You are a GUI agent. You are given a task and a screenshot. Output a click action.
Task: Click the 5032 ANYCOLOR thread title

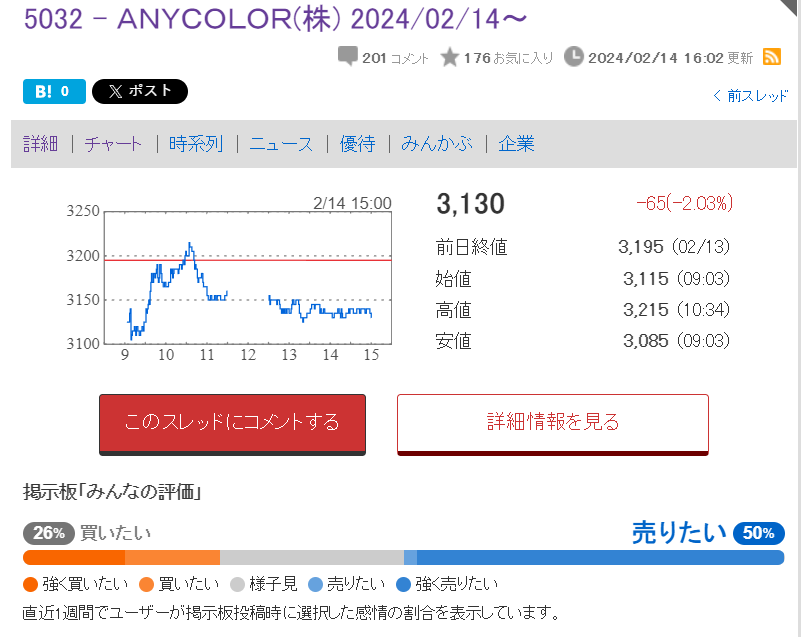click(x=275, y=19)
